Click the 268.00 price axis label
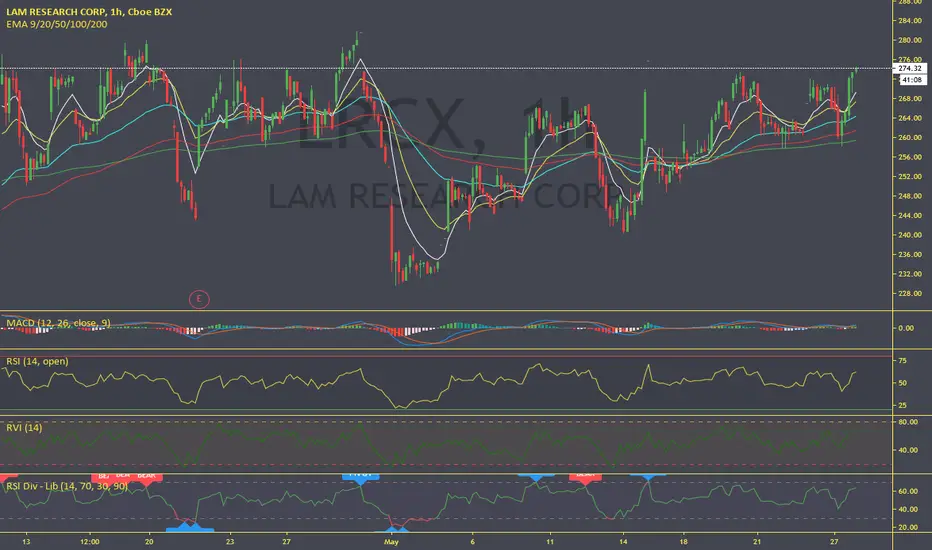 tap(910, 99)
